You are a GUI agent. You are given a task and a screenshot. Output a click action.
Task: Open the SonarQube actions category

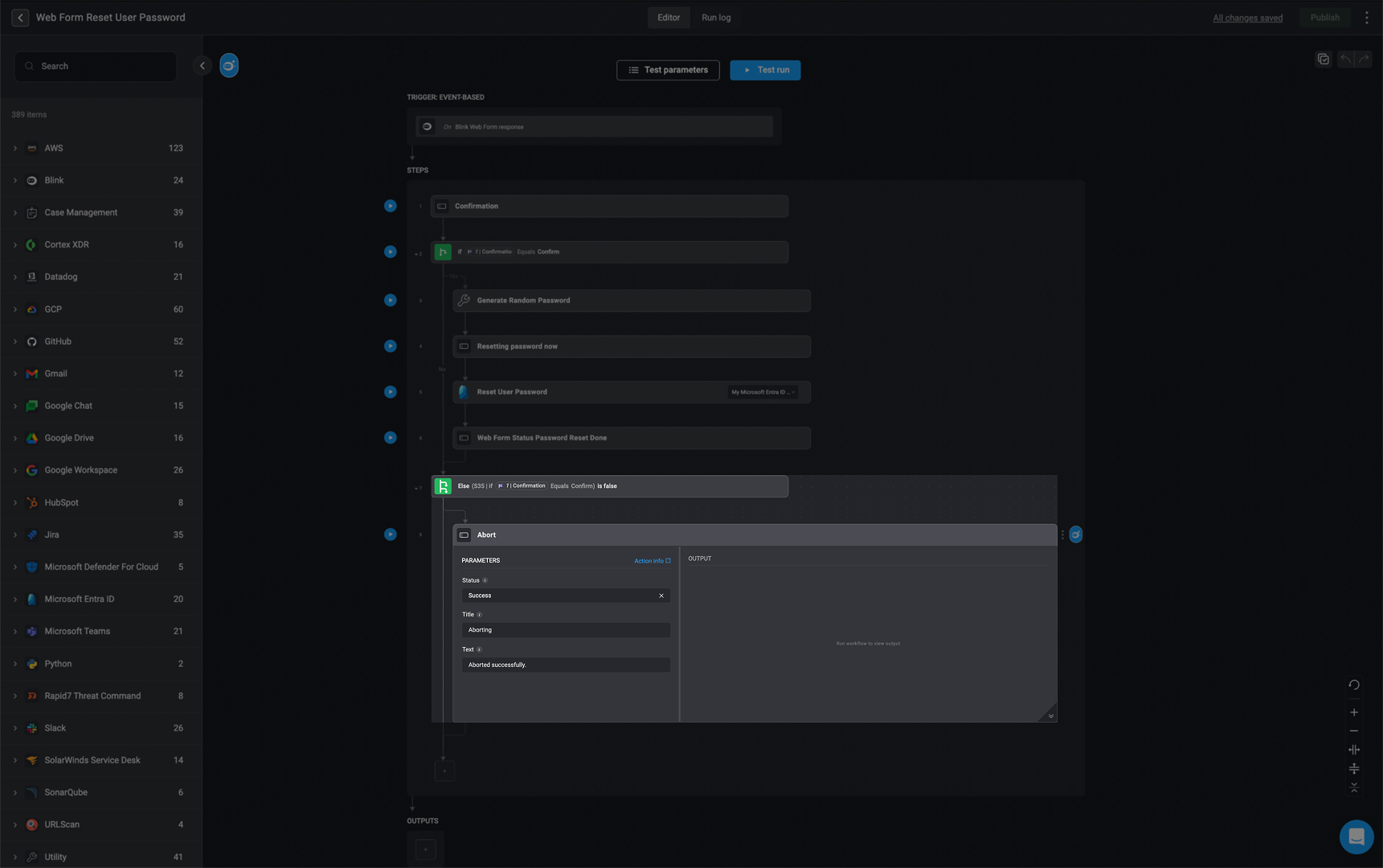click(x=101, y=792)
